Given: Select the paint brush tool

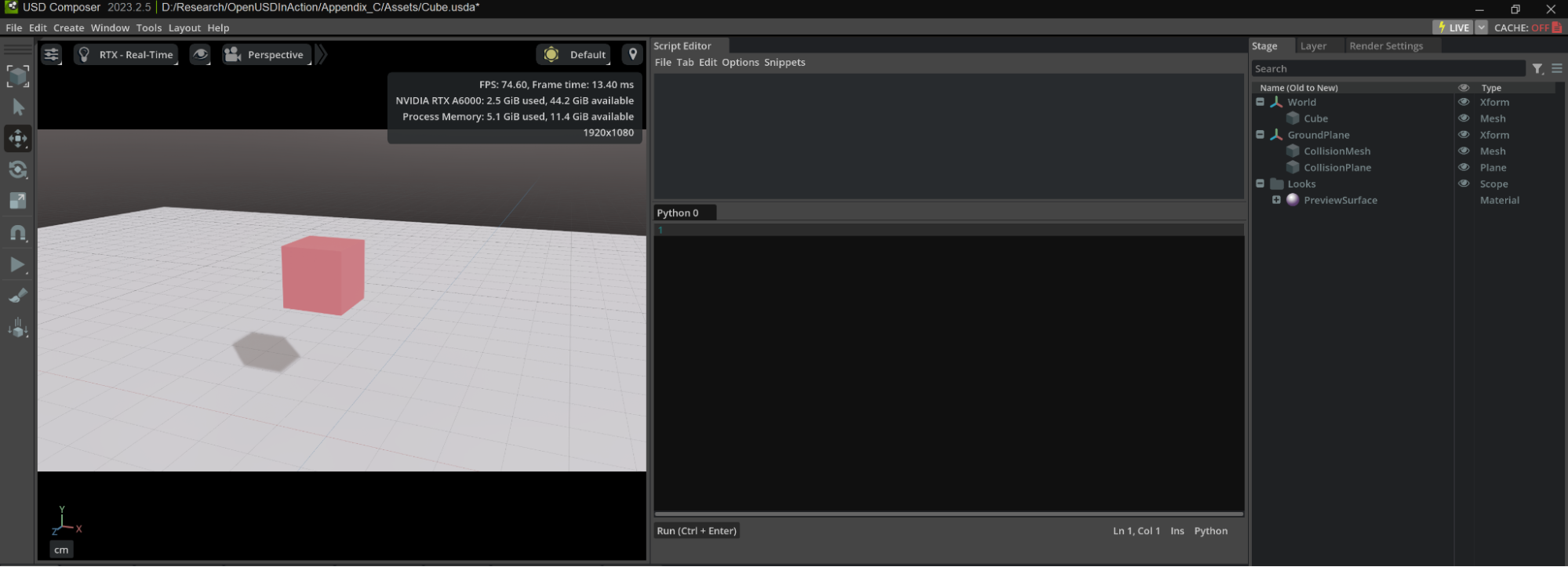Looking at the screenshot, I should [x=18, y=296].
